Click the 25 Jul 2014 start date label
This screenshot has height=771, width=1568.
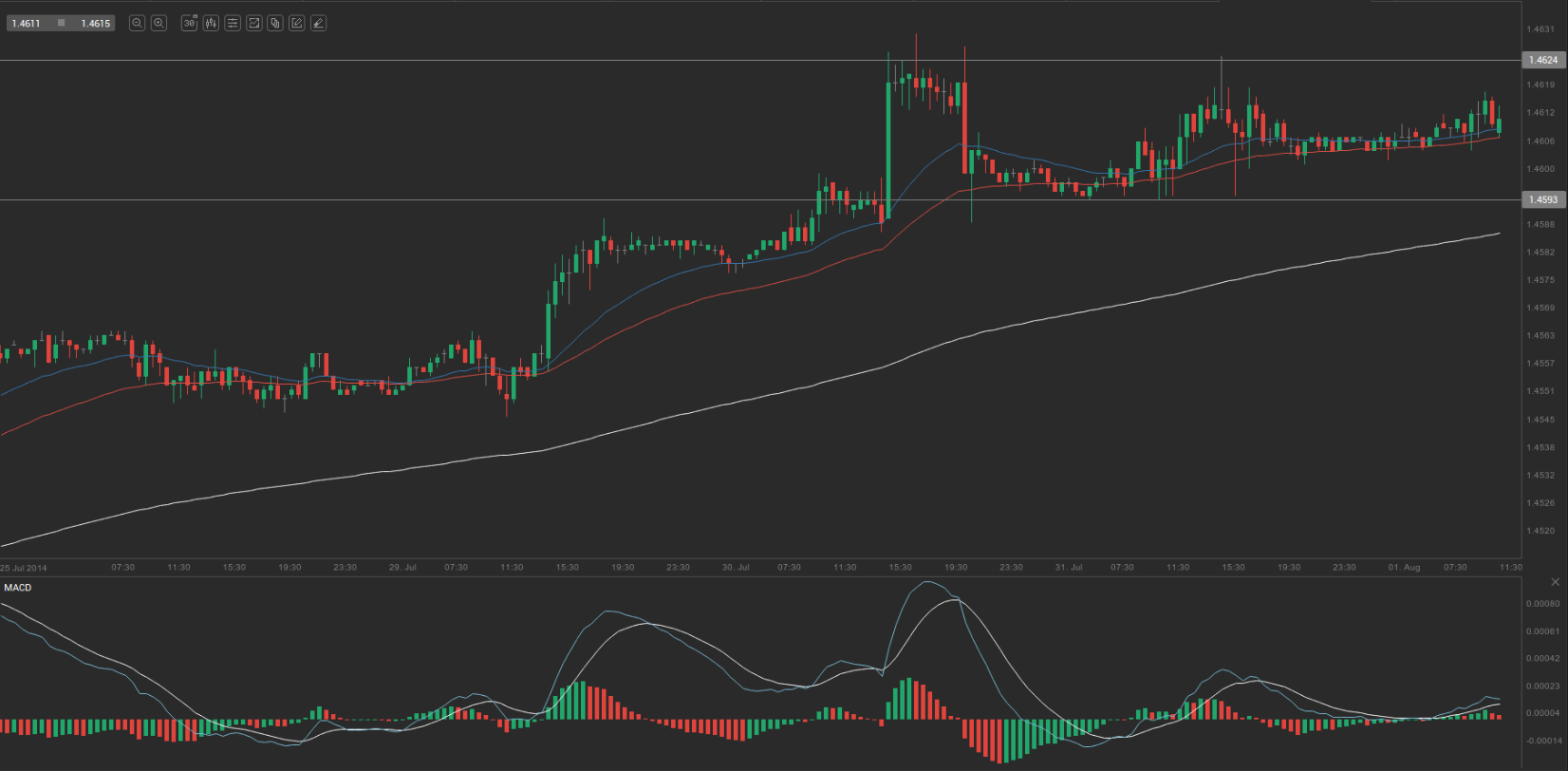click(24, 568)
